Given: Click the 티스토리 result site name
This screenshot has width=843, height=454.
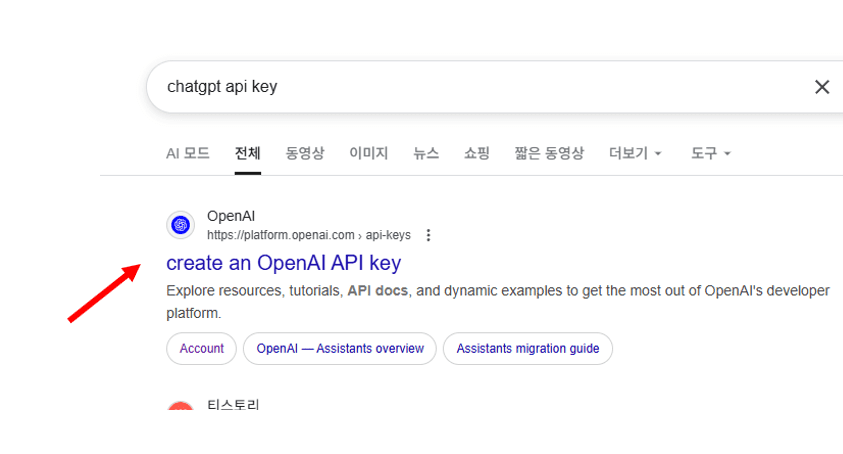Looking at the screenshot, I should coord(233,405).
